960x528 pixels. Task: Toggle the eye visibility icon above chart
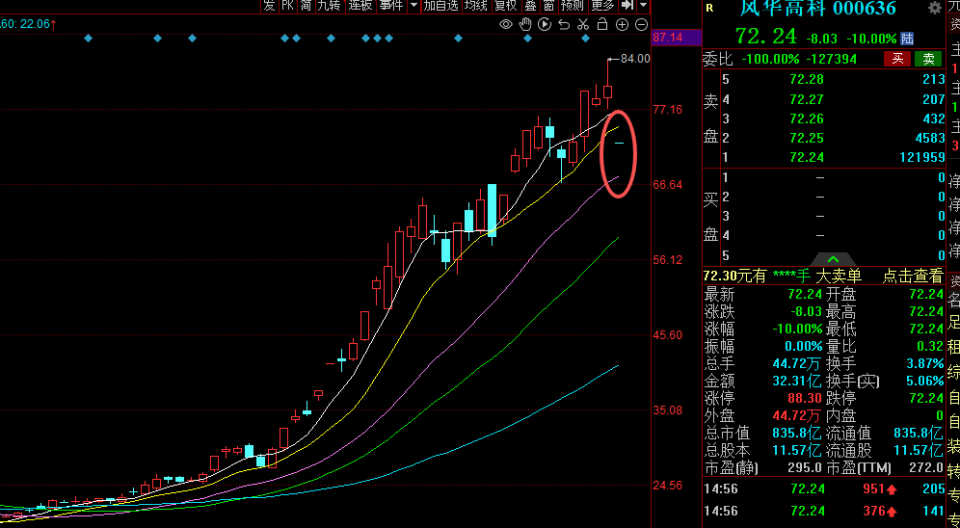click(x=506, y=25)
